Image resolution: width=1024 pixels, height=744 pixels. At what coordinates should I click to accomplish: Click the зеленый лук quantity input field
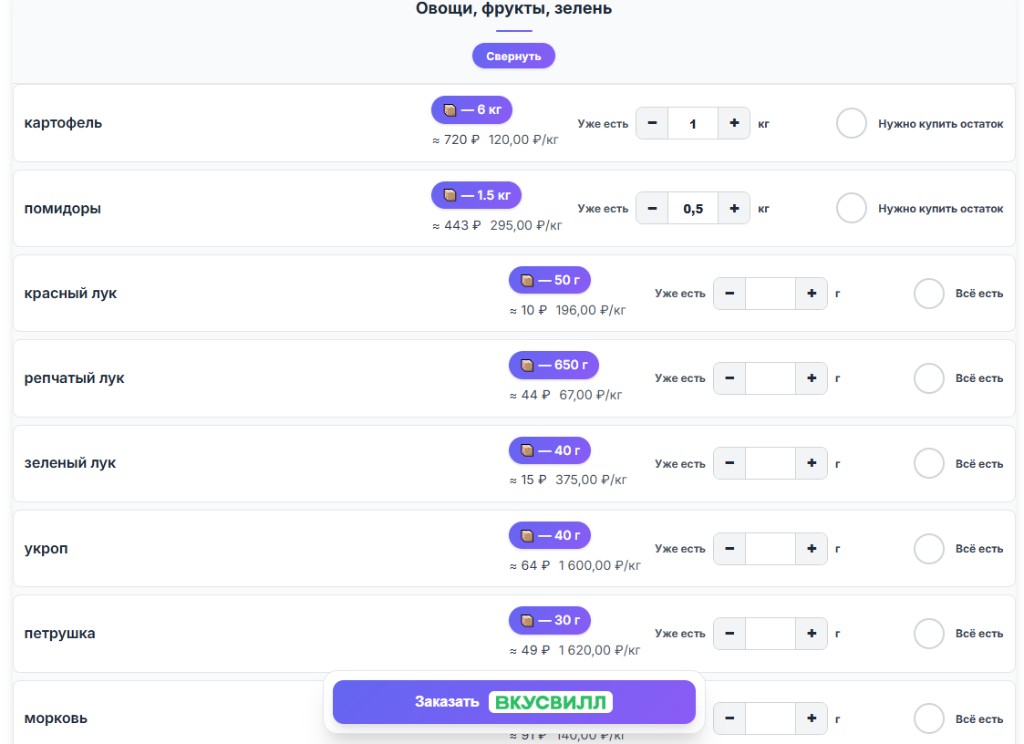pos(771,463)
